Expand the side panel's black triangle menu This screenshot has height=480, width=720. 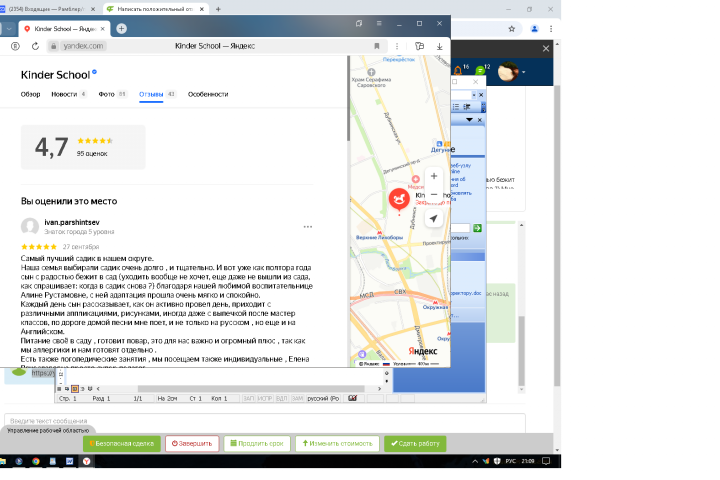point(469,120)
